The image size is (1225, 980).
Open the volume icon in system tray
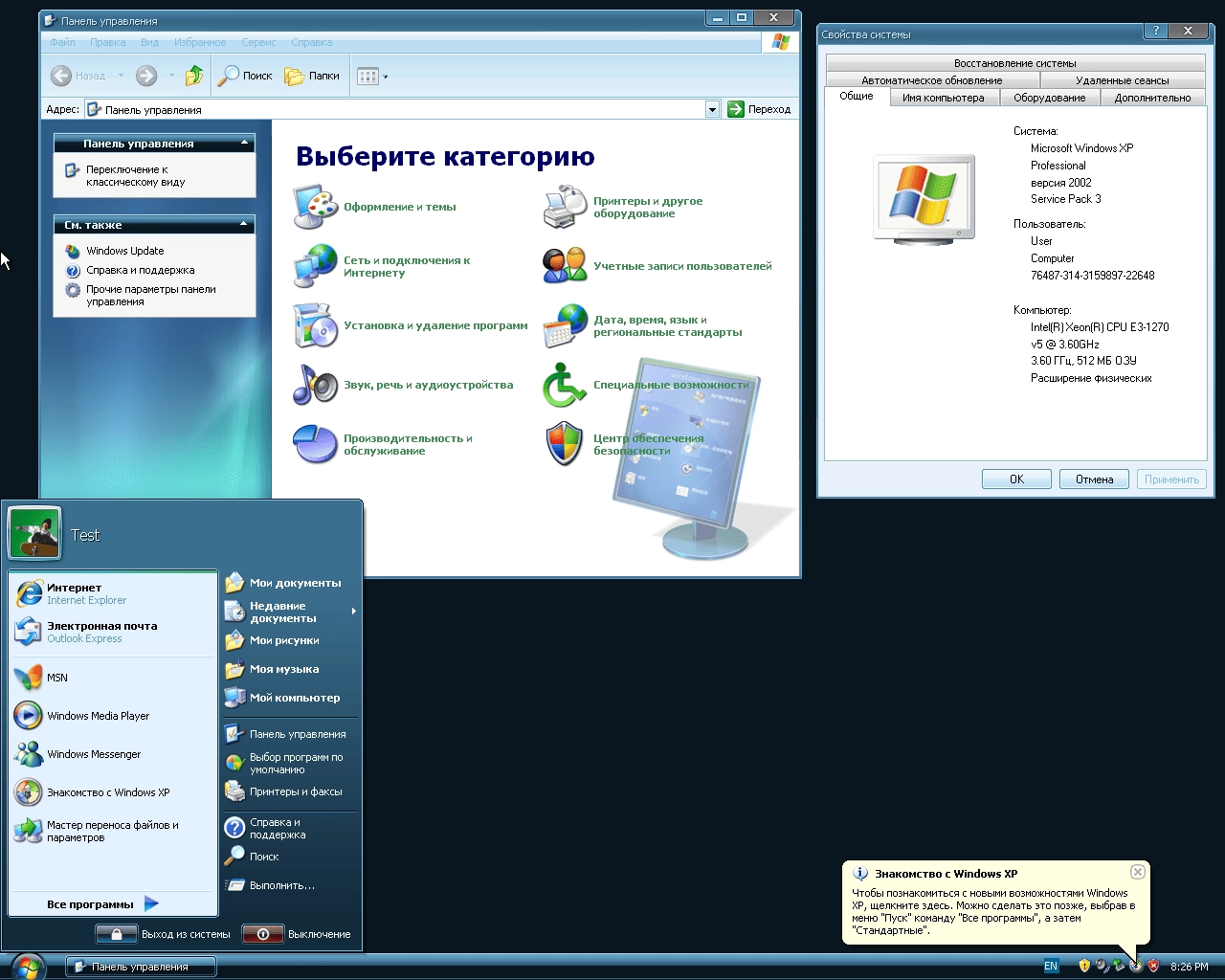(x=1101, y=965)
